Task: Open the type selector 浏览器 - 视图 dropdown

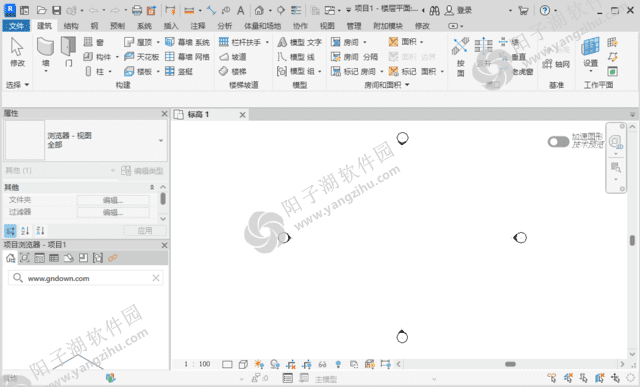Action: (161, 140)
